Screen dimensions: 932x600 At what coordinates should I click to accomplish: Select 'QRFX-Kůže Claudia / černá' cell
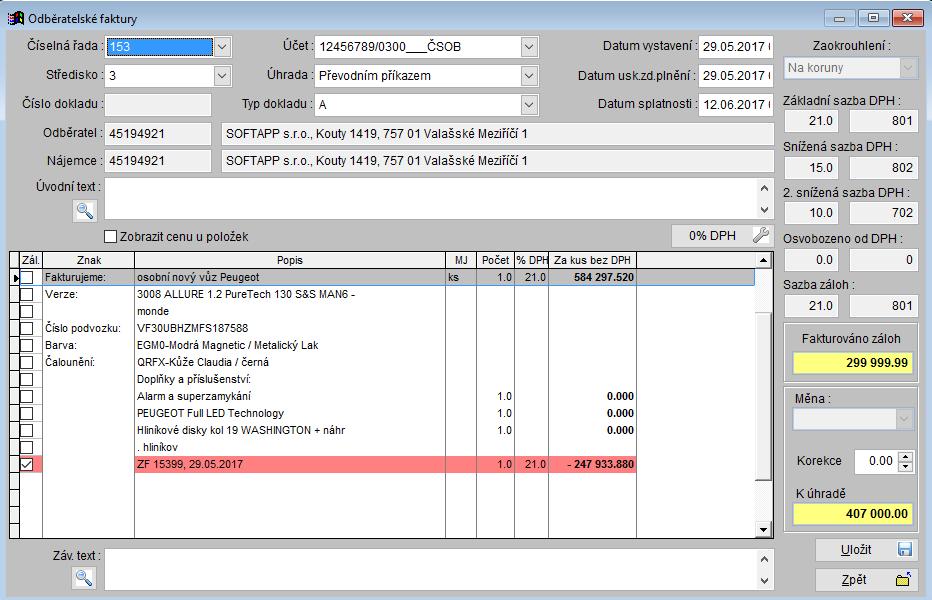coord(290,362)
